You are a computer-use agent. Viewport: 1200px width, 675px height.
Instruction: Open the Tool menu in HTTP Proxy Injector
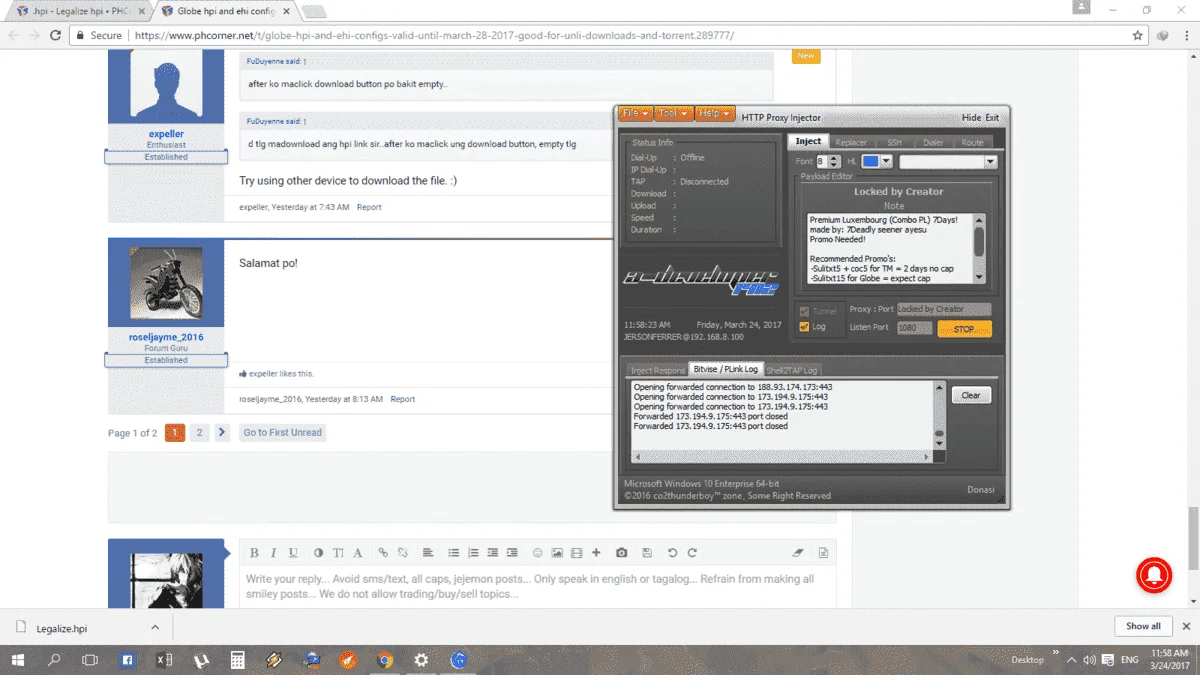click(x=674, y=114)
